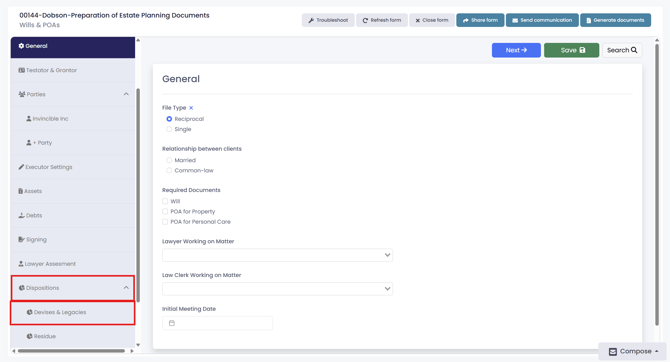Screen dimensions: 670x362
Task: Click the floppy disk icon in Save
Action: 582,50
